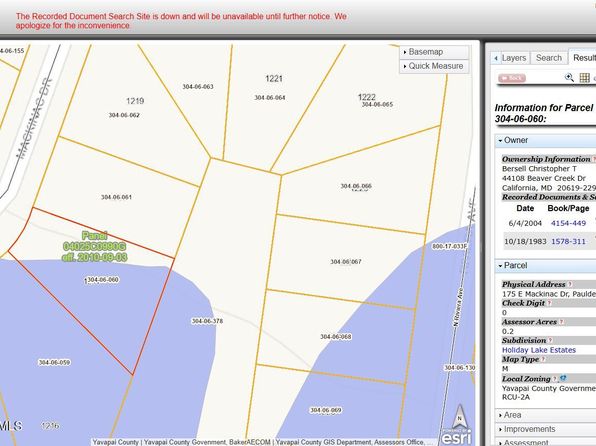Click the Esri logo on the map
Screen dimensions: 596x446
(457, 437)
